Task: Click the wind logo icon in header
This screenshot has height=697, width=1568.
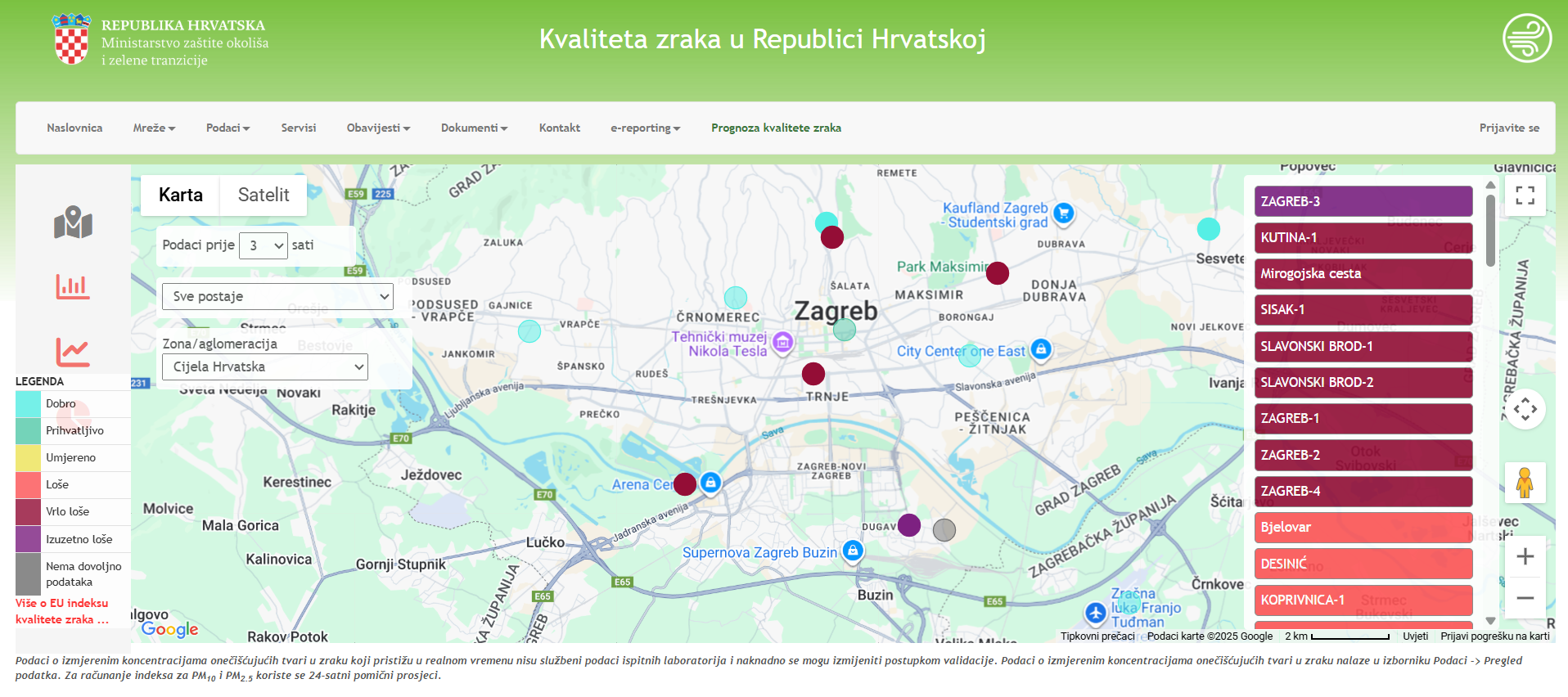Action: coord(1526,38)
